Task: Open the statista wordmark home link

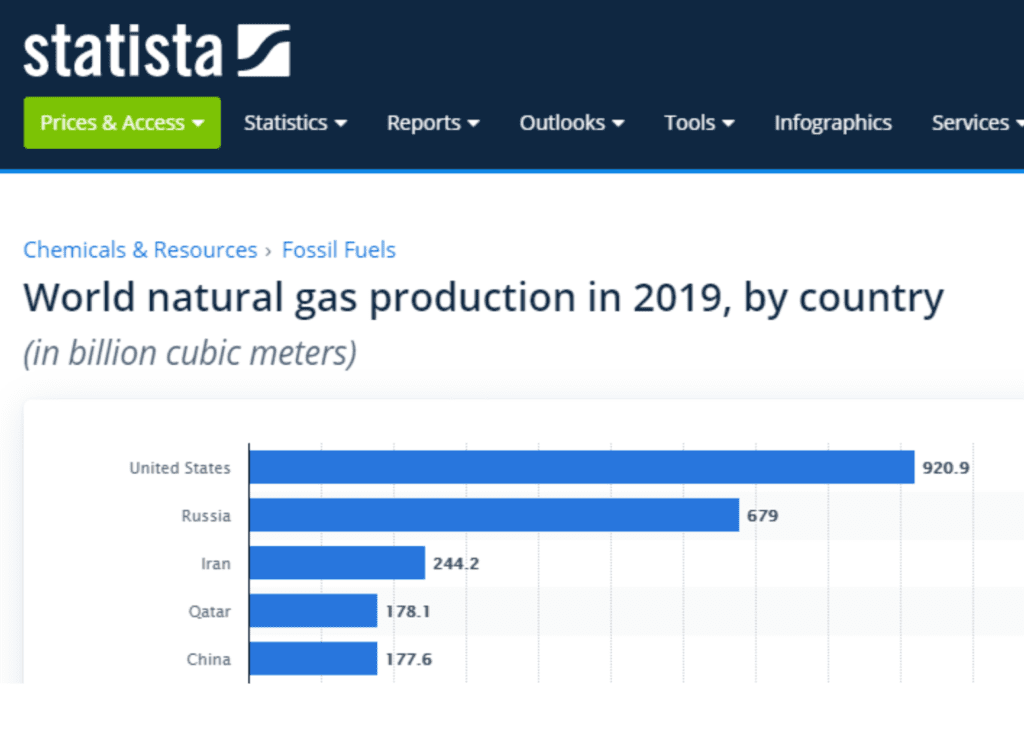Action: pyautogui.click(x=123, y=50)
